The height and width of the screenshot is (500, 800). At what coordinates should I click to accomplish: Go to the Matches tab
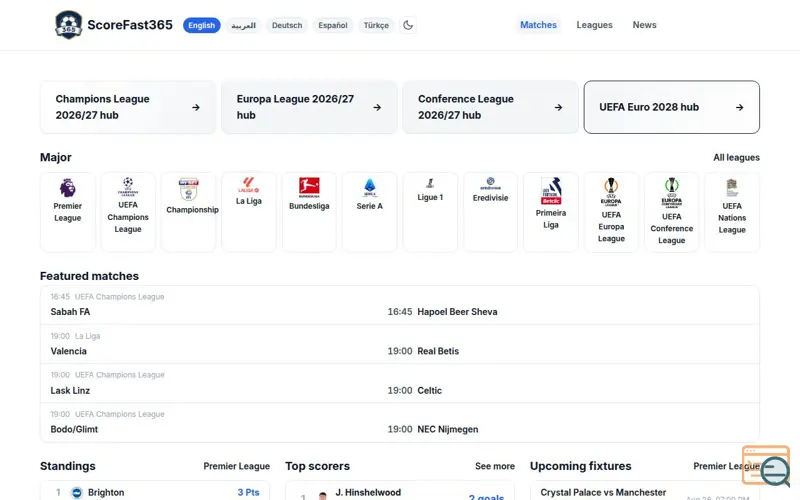click(x=538, y=25)
